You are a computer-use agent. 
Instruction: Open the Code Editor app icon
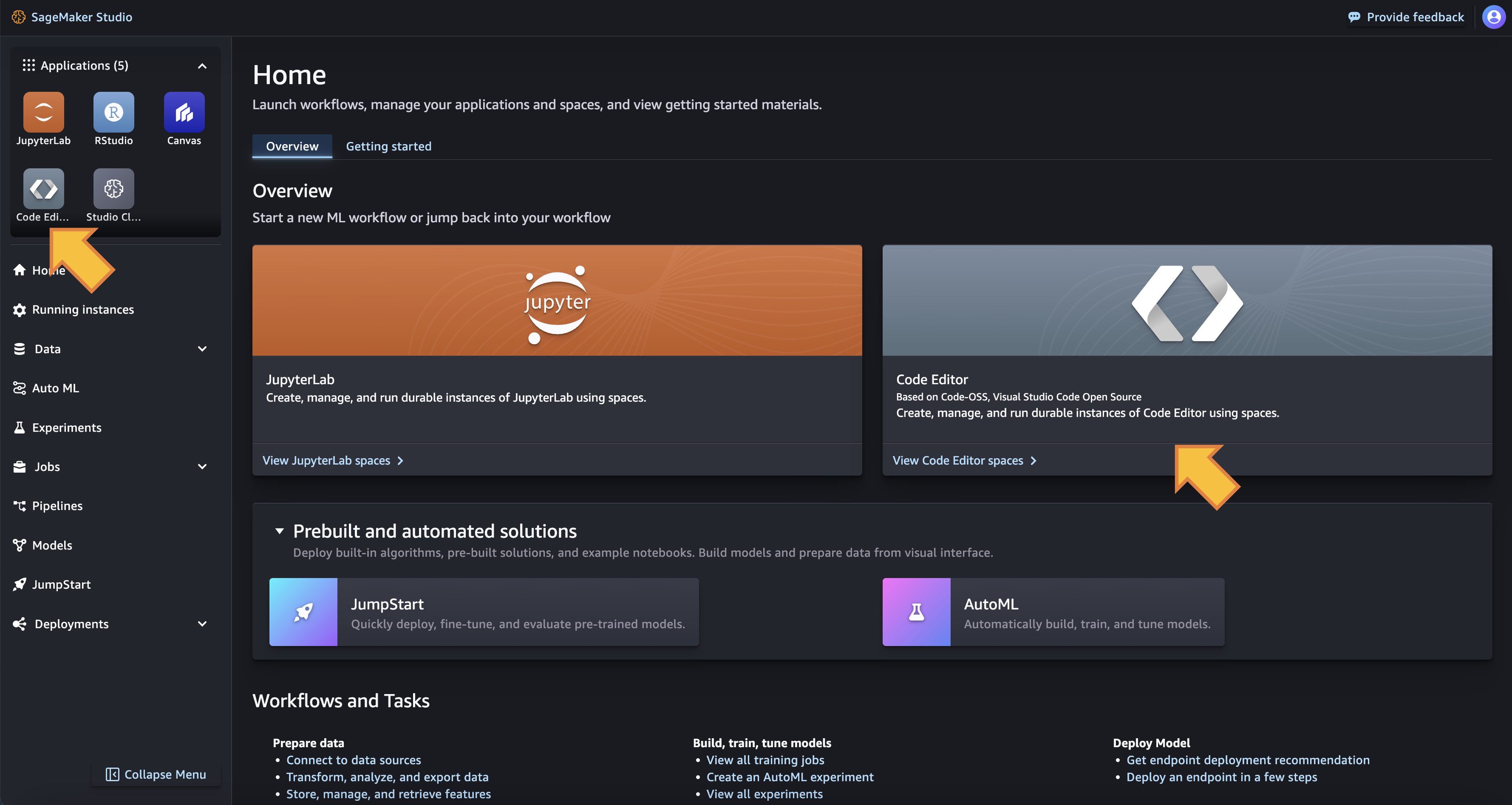44,188
